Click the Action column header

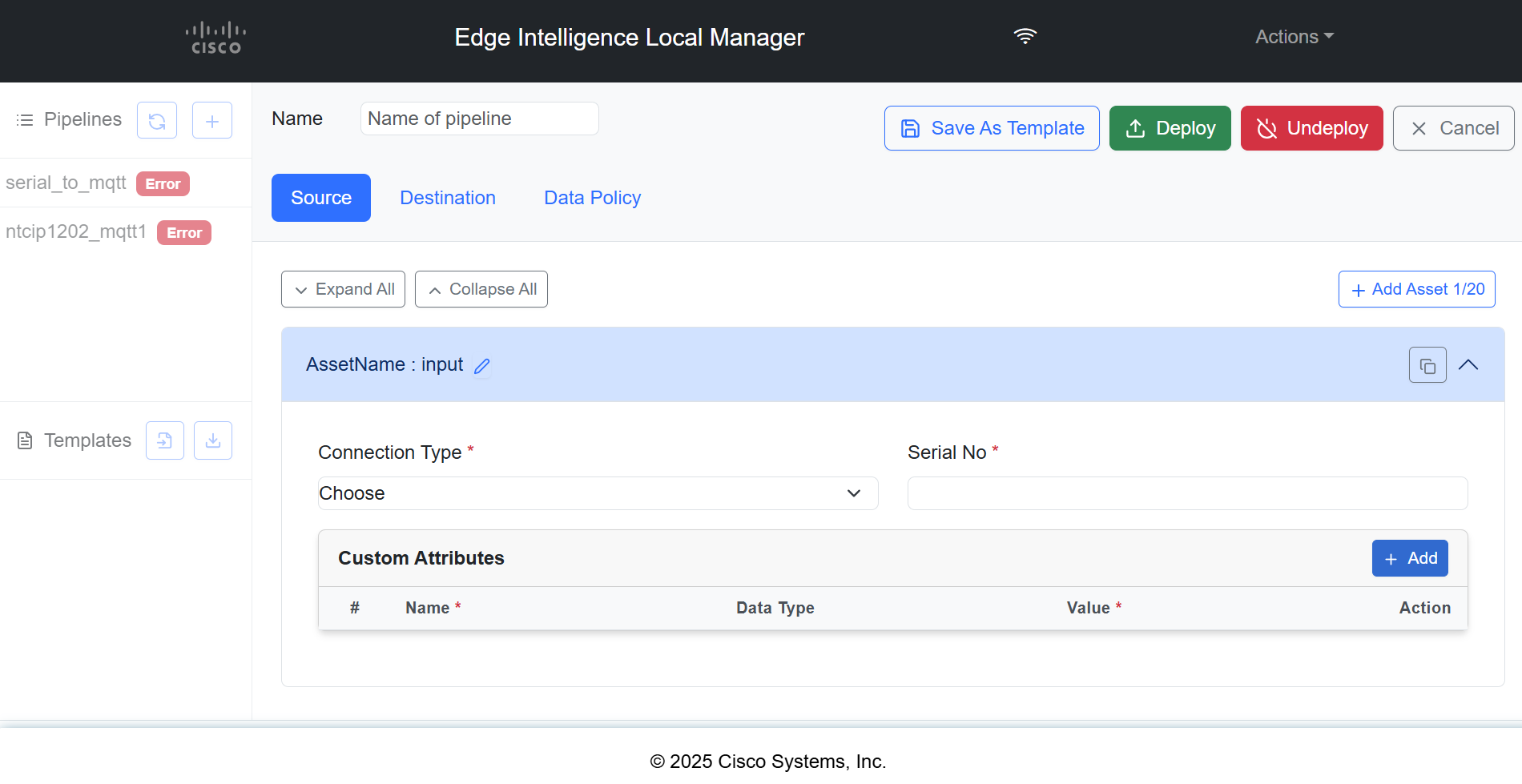tap(1424, 608)
